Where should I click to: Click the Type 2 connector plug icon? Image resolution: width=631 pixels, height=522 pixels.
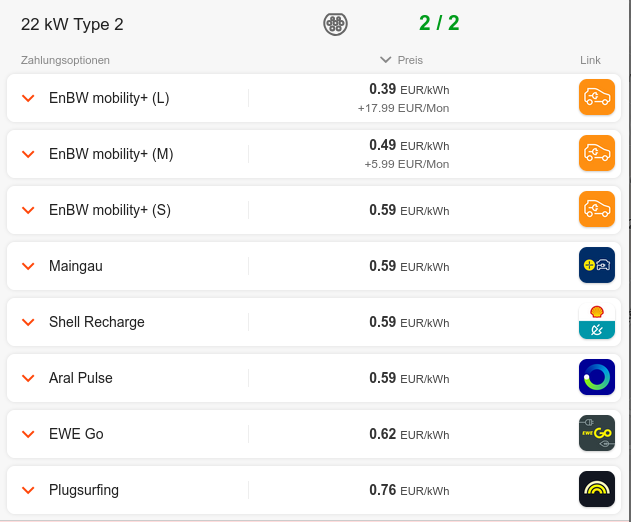coord(335,24)
